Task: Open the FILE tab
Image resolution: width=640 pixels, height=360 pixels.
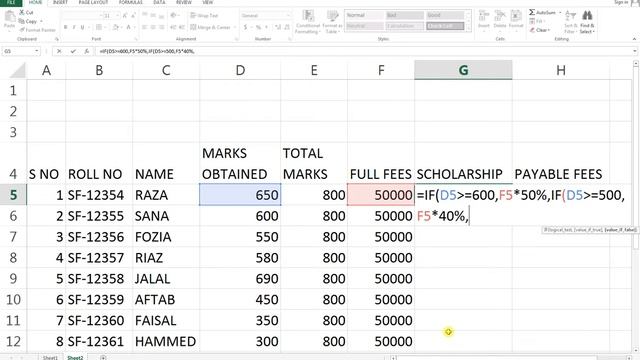Action: 11,2
